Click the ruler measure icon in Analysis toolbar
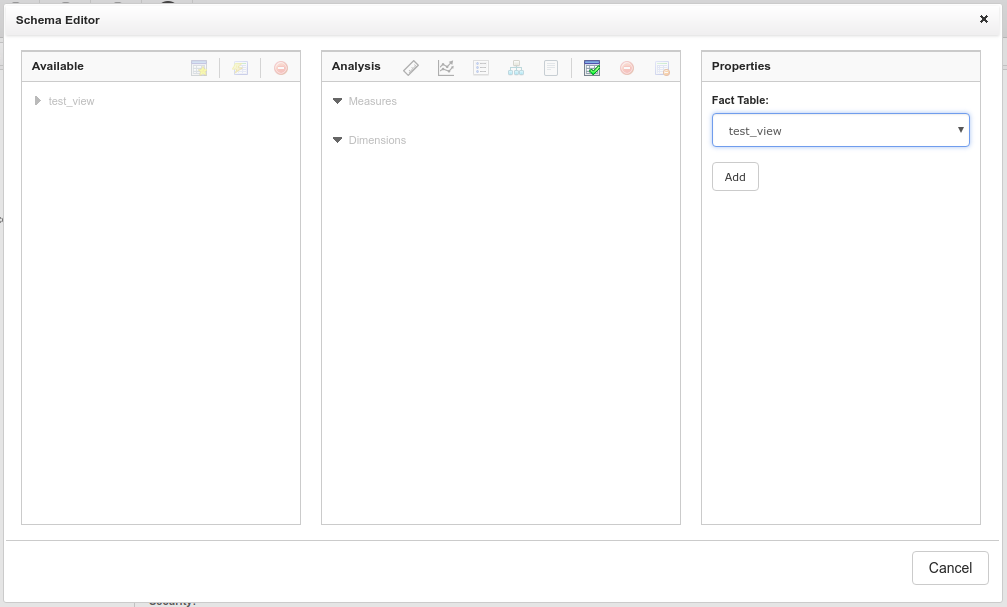 (x=411, y=68)
